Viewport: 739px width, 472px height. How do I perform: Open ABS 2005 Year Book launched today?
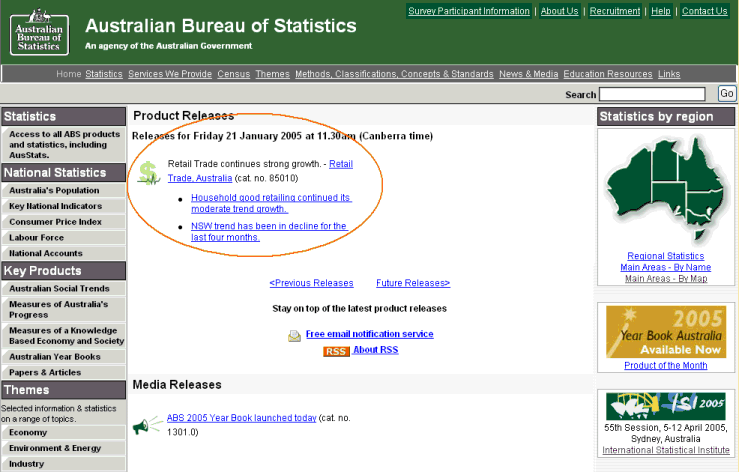(x=242, y=418)
